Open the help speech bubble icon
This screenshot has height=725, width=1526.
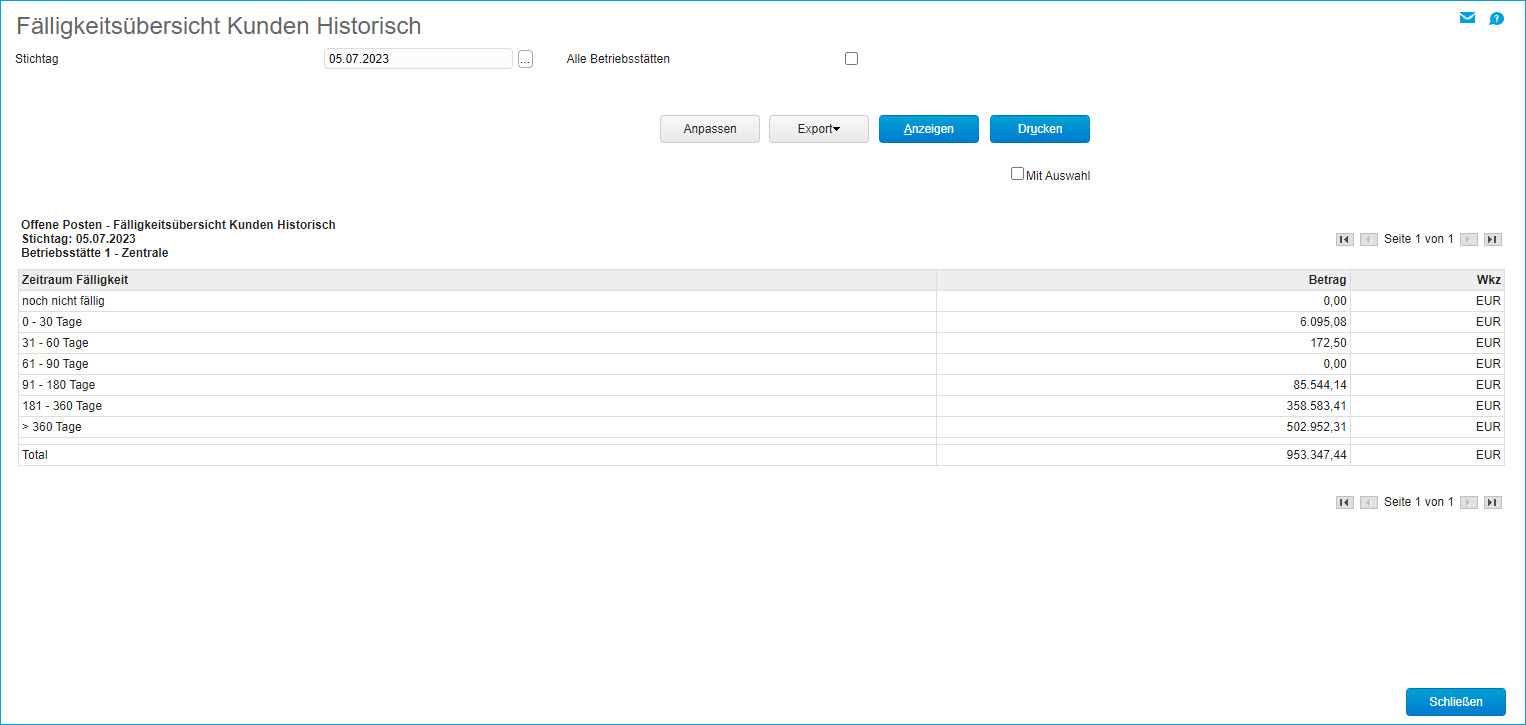click(1496, 18)
